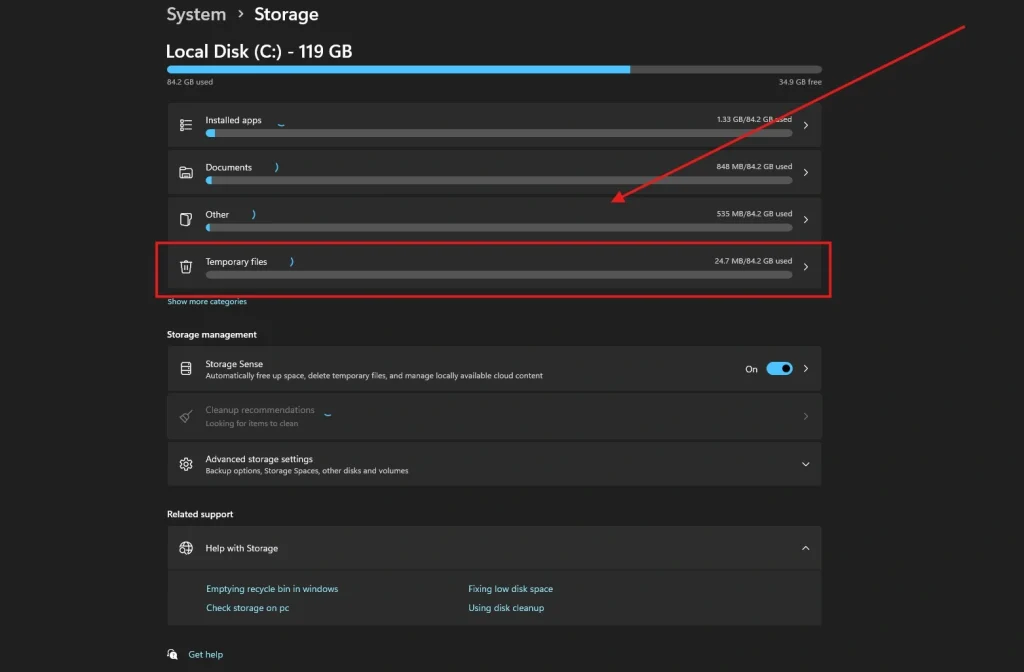The image size is (1024, 672).
Task: Click the Installed apps usage bar
Action: (499, 133)
